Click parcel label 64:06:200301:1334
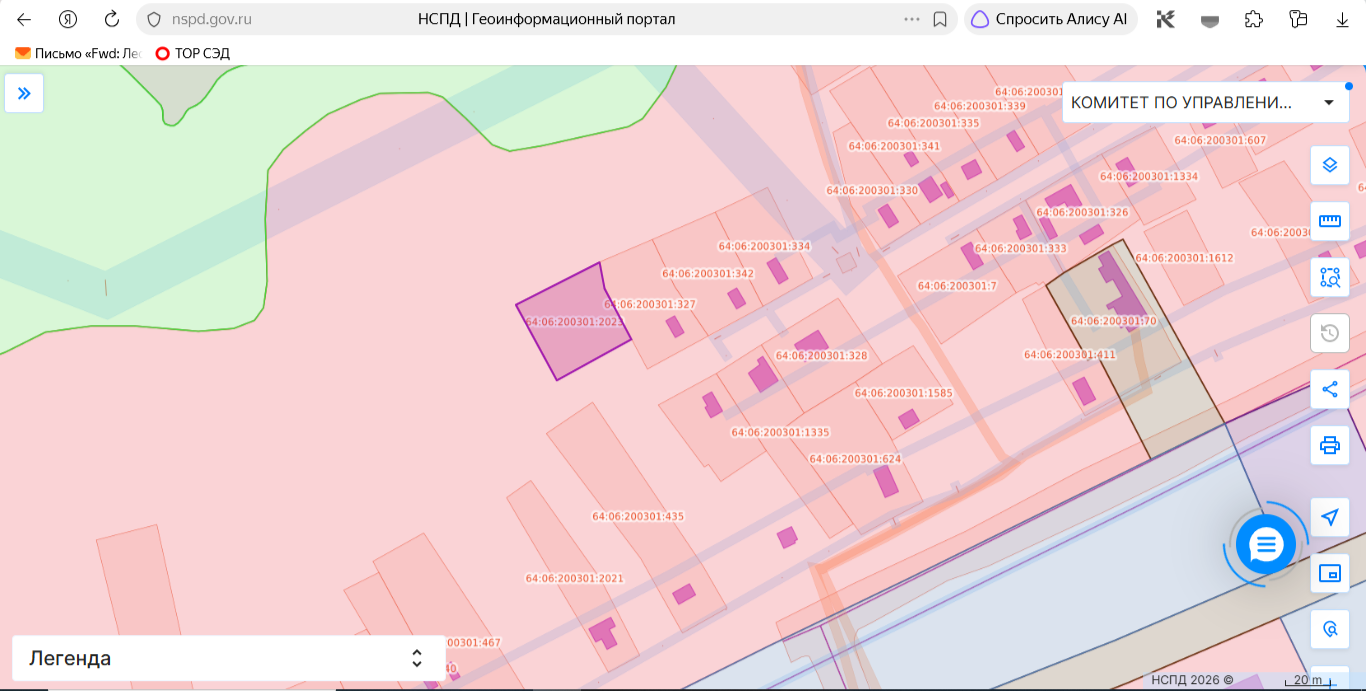1366x691 pixels. click(x=1149, y=176)
